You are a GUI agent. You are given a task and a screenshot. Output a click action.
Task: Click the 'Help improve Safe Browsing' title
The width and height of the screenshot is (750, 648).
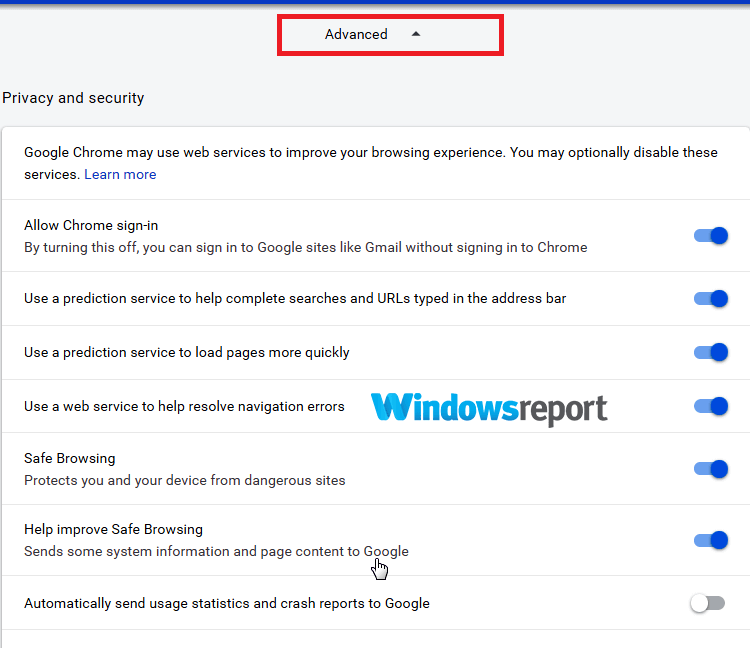(113, 529)
